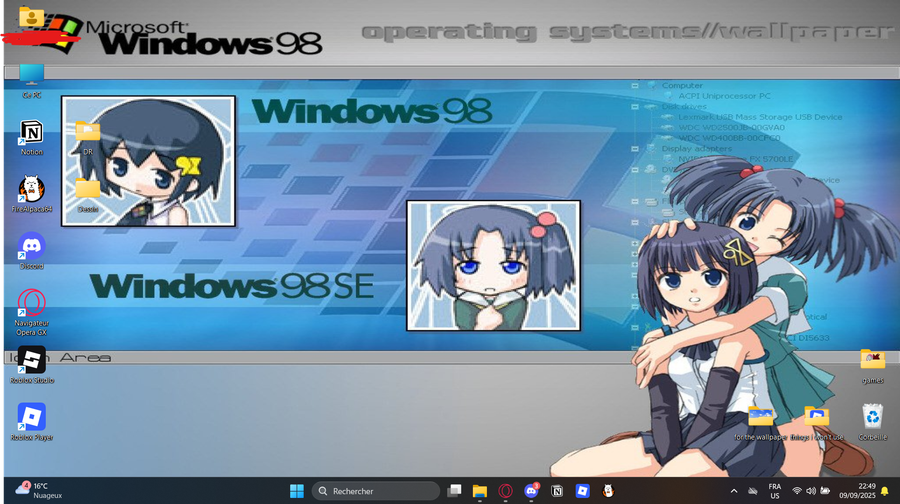Open the user profile folder on desktop
The image size is (900, 504).
(x=32, y=17)
